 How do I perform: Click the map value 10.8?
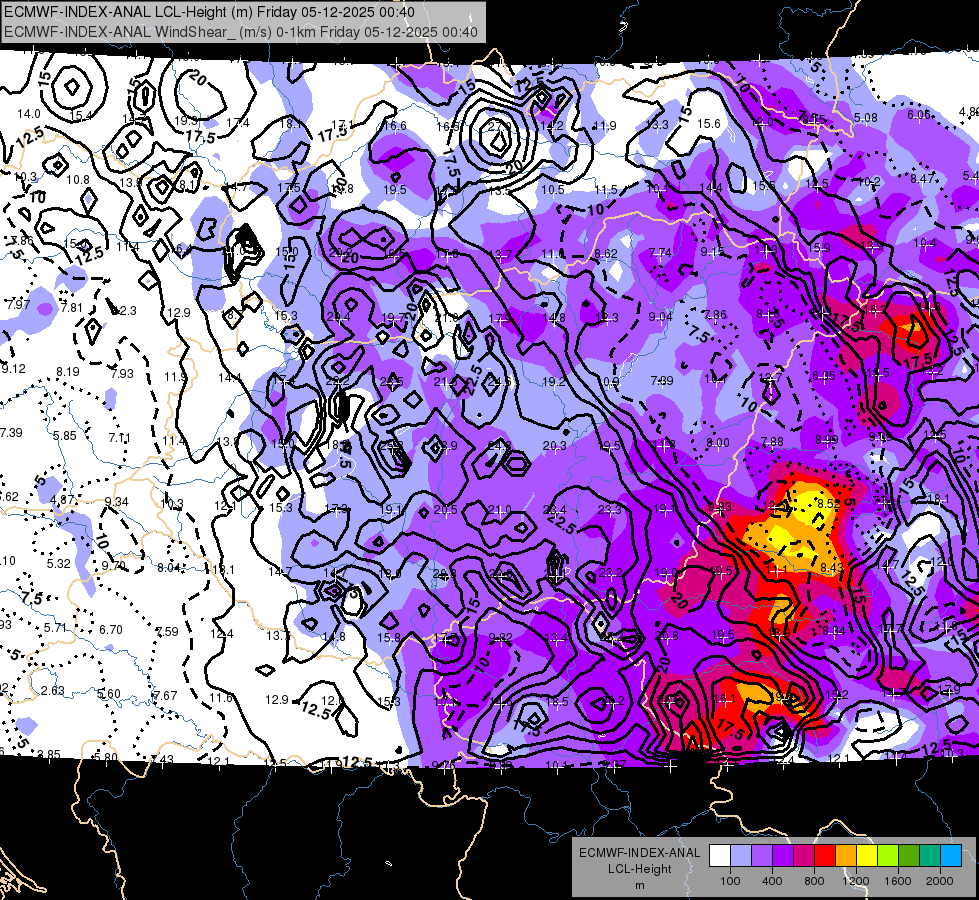pyautogui.click(x=78, y=180)
